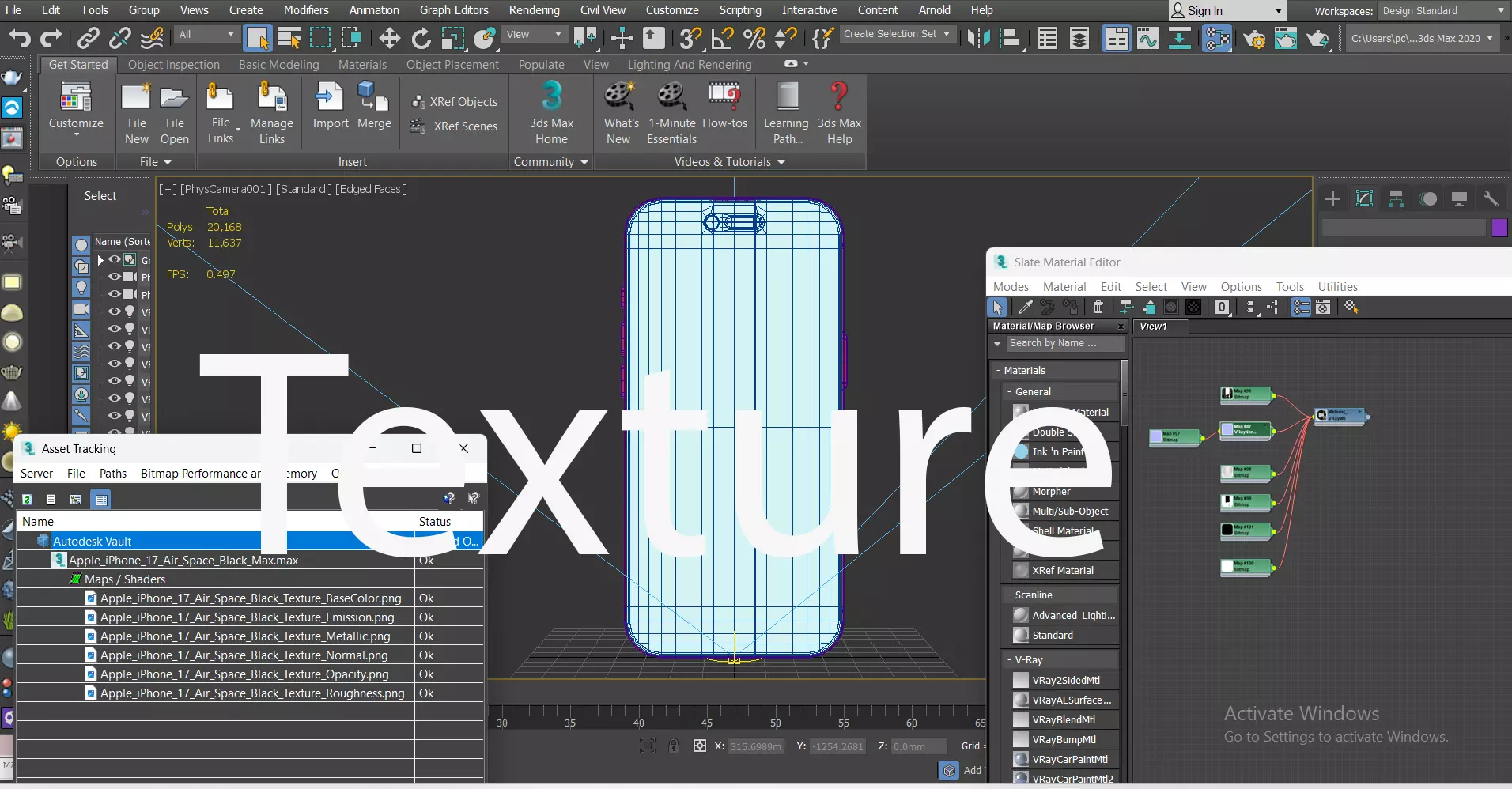Collapse the Scanline materials group
The image size is (1512, 789).
pyautogui.click(x=1009, y=595)
